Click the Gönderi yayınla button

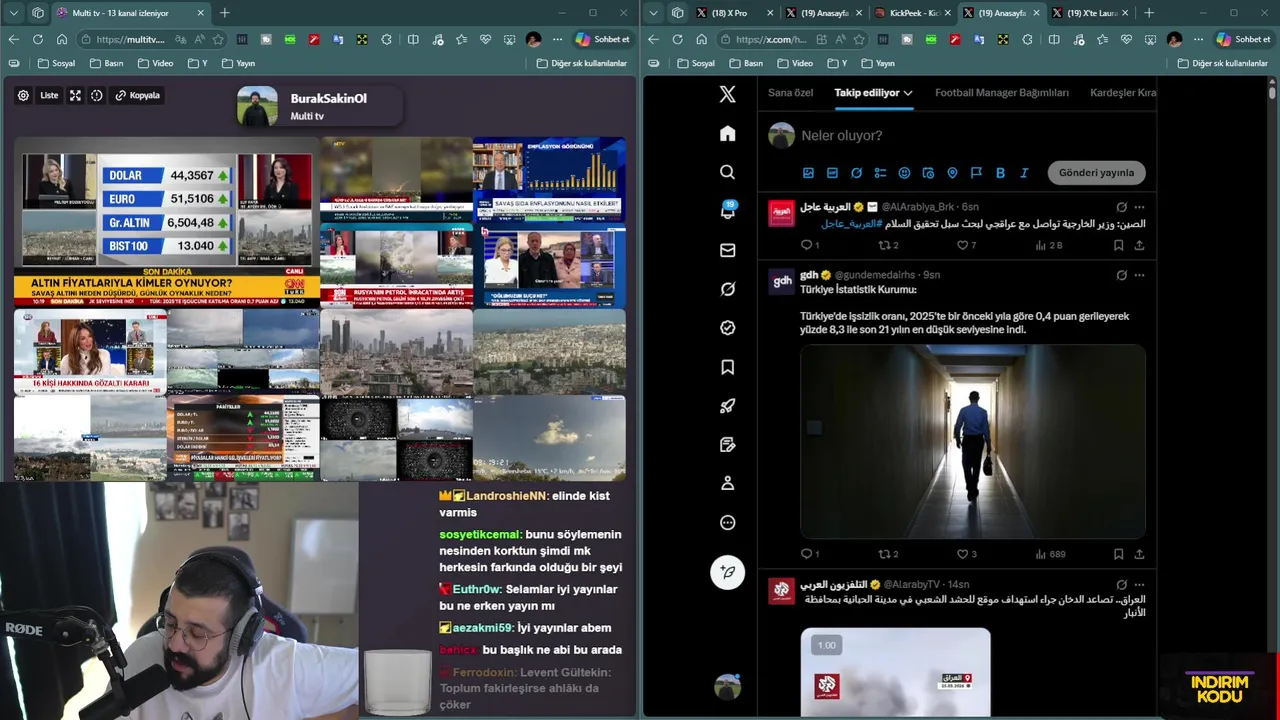(x=1096, y=173)
